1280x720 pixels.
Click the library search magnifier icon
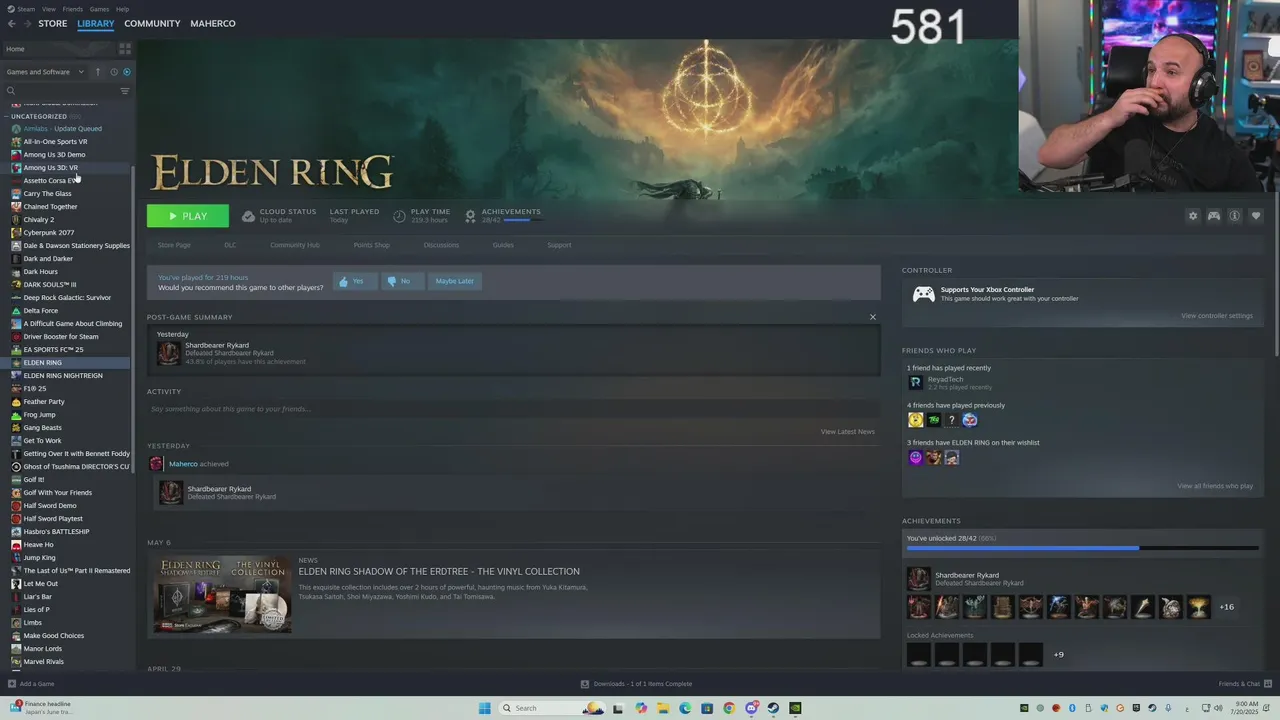click(x=11, y=91)
